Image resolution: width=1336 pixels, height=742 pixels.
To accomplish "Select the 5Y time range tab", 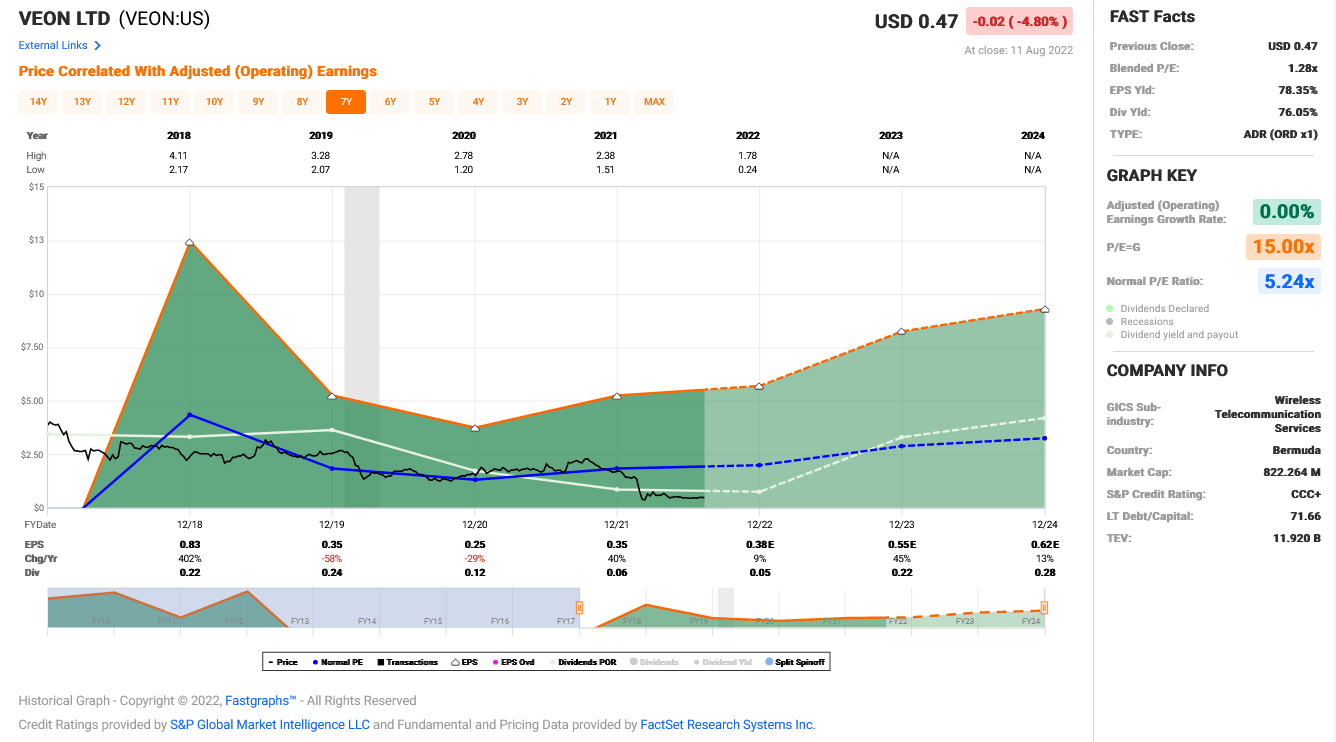I will pyautogui.click(x=434, y=102).
